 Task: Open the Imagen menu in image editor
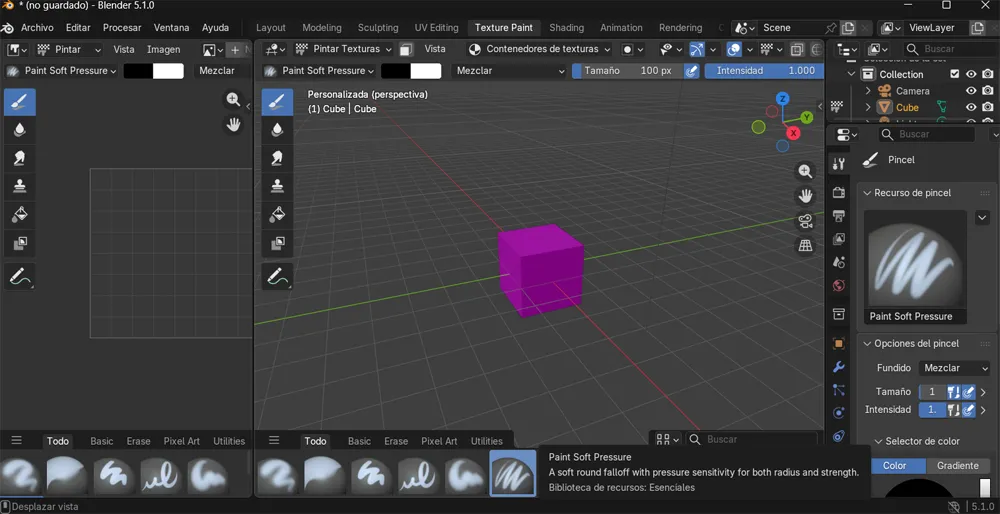pyautogui.click(x=163, y=49)
